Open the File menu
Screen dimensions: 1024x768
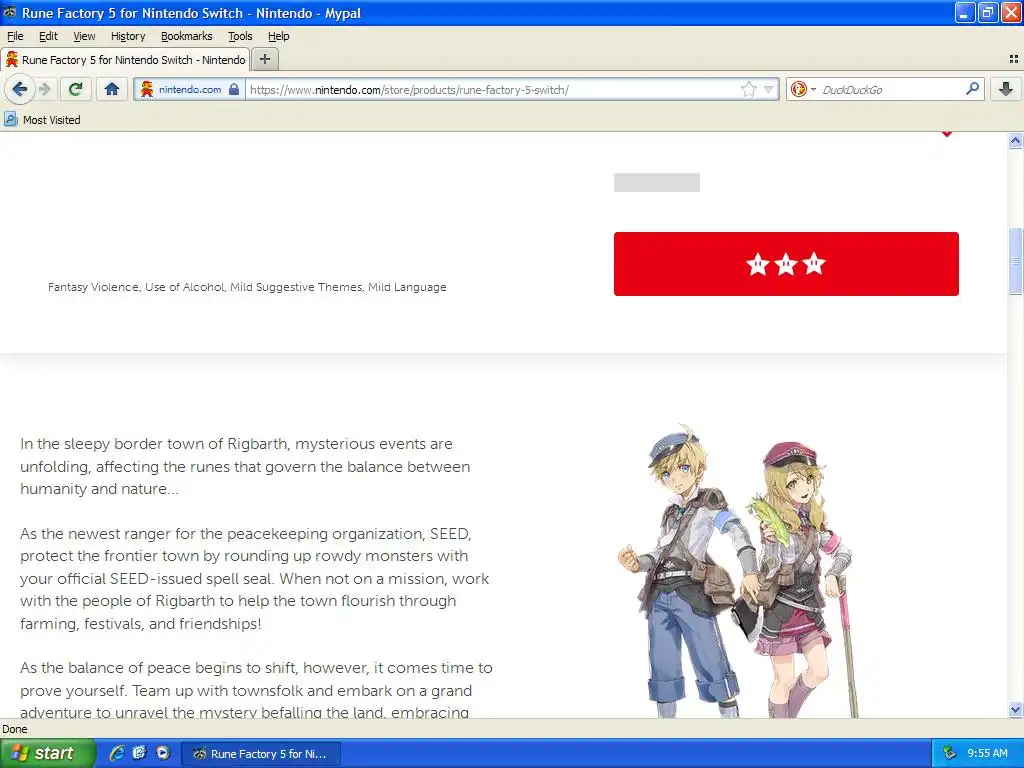15,36
